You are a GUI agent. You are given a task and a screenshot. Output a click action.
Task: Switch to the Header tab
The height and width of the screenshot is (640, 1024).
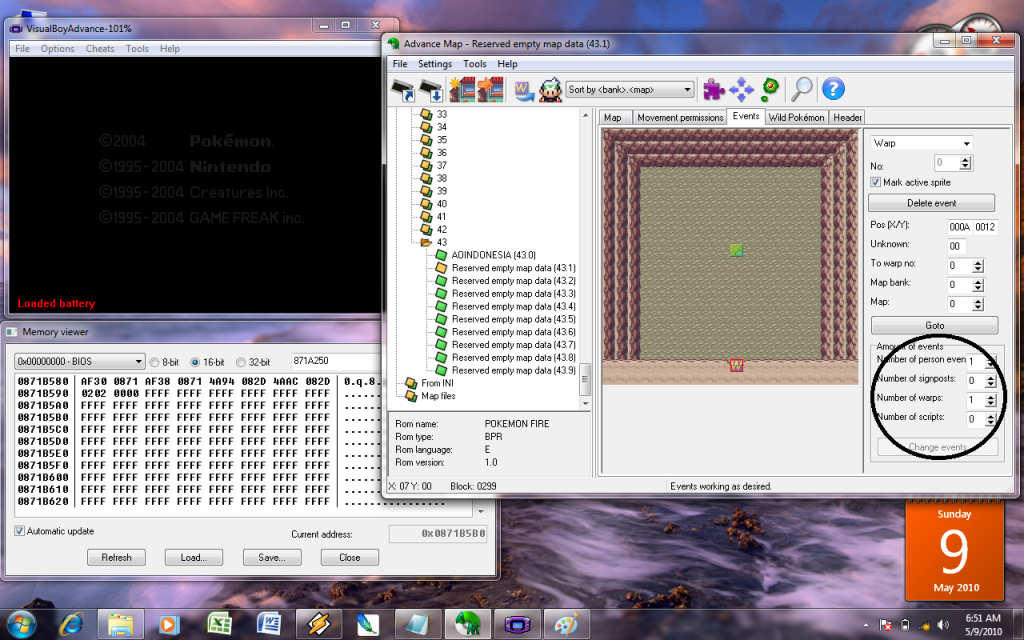pyautogui.click(x=847, y=118)
